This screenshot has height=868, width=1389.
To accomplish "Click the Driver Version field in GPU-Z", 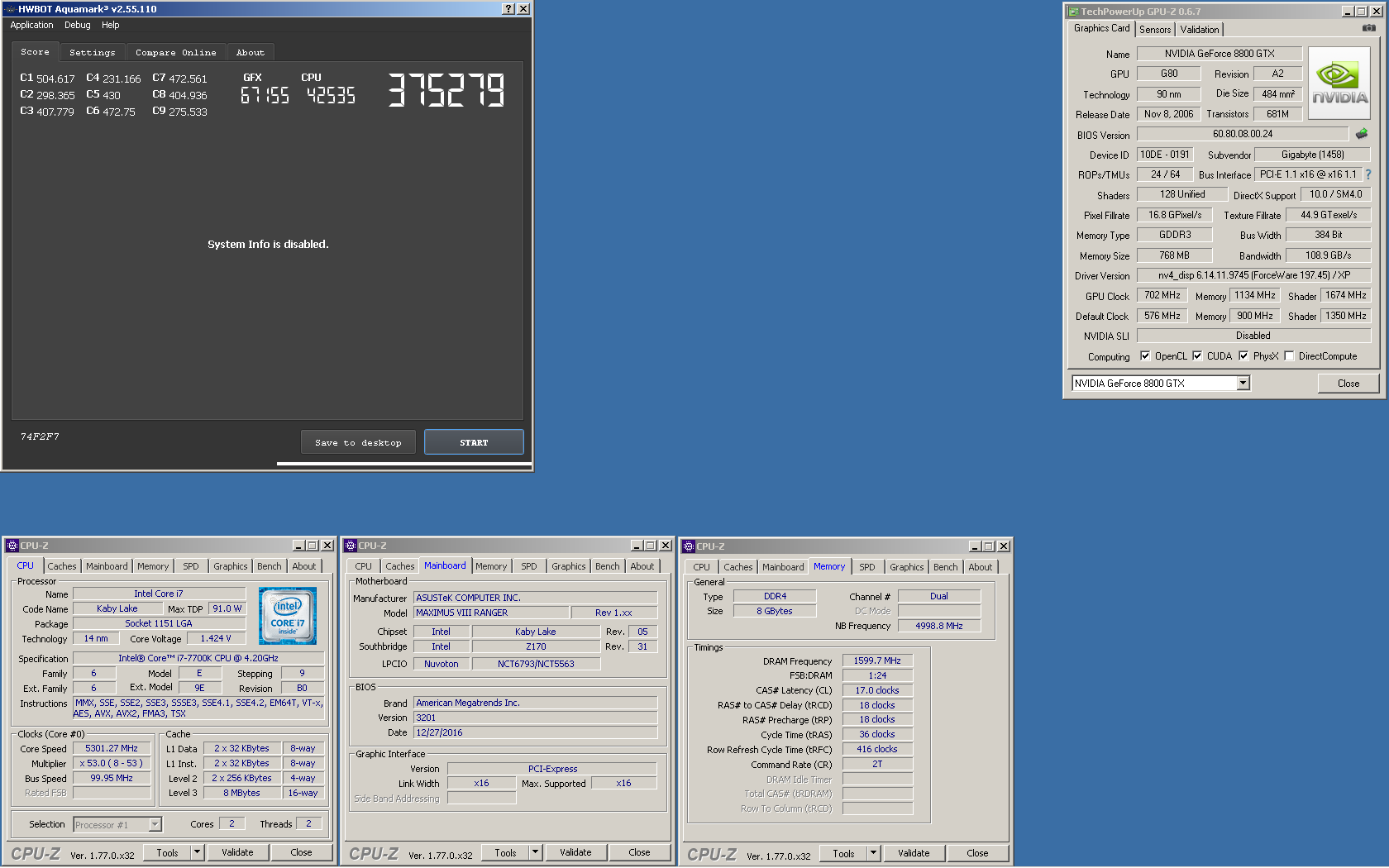I will [x=1253, y=275].
